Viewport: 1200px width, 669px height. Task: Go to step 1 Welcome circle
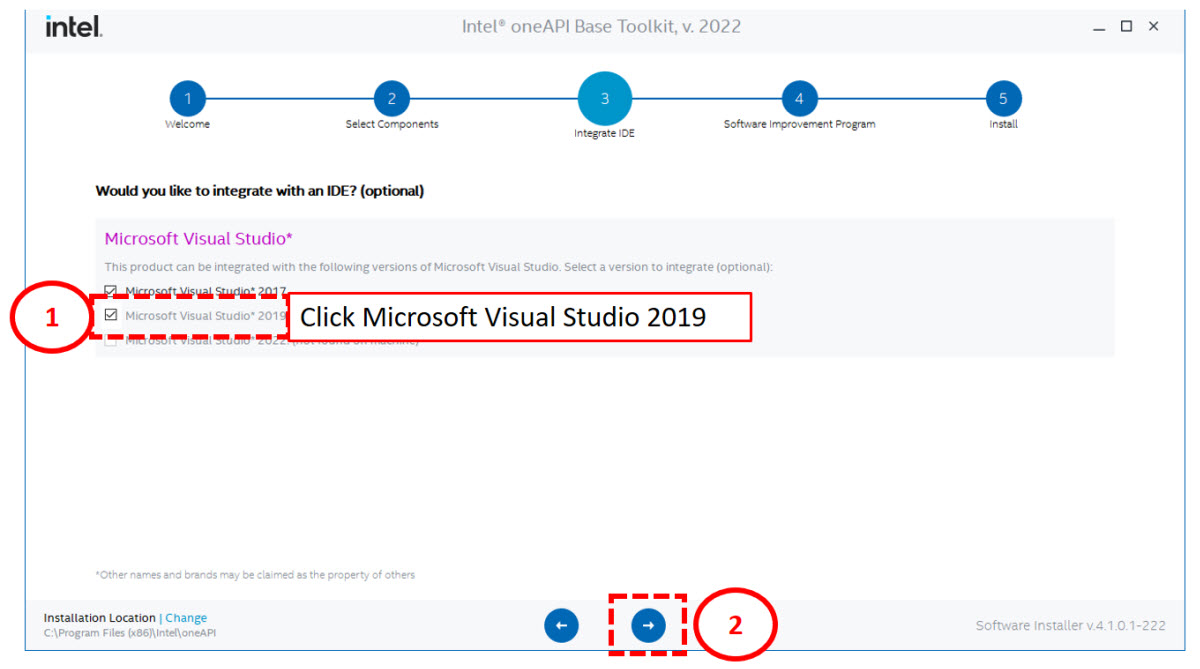pos(187,98)
